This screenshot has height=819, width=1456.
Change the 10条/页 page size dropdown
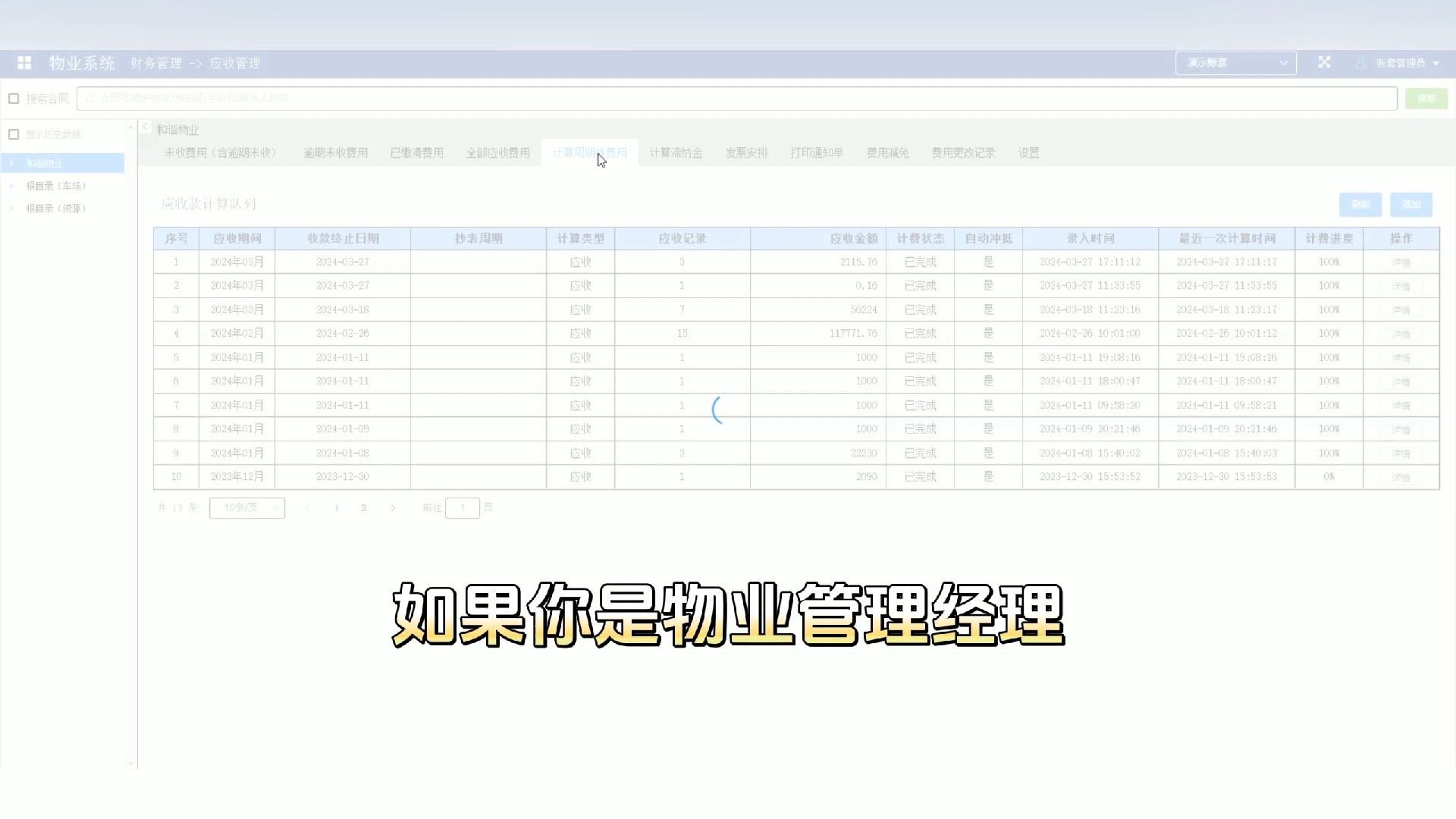point(247,508)
